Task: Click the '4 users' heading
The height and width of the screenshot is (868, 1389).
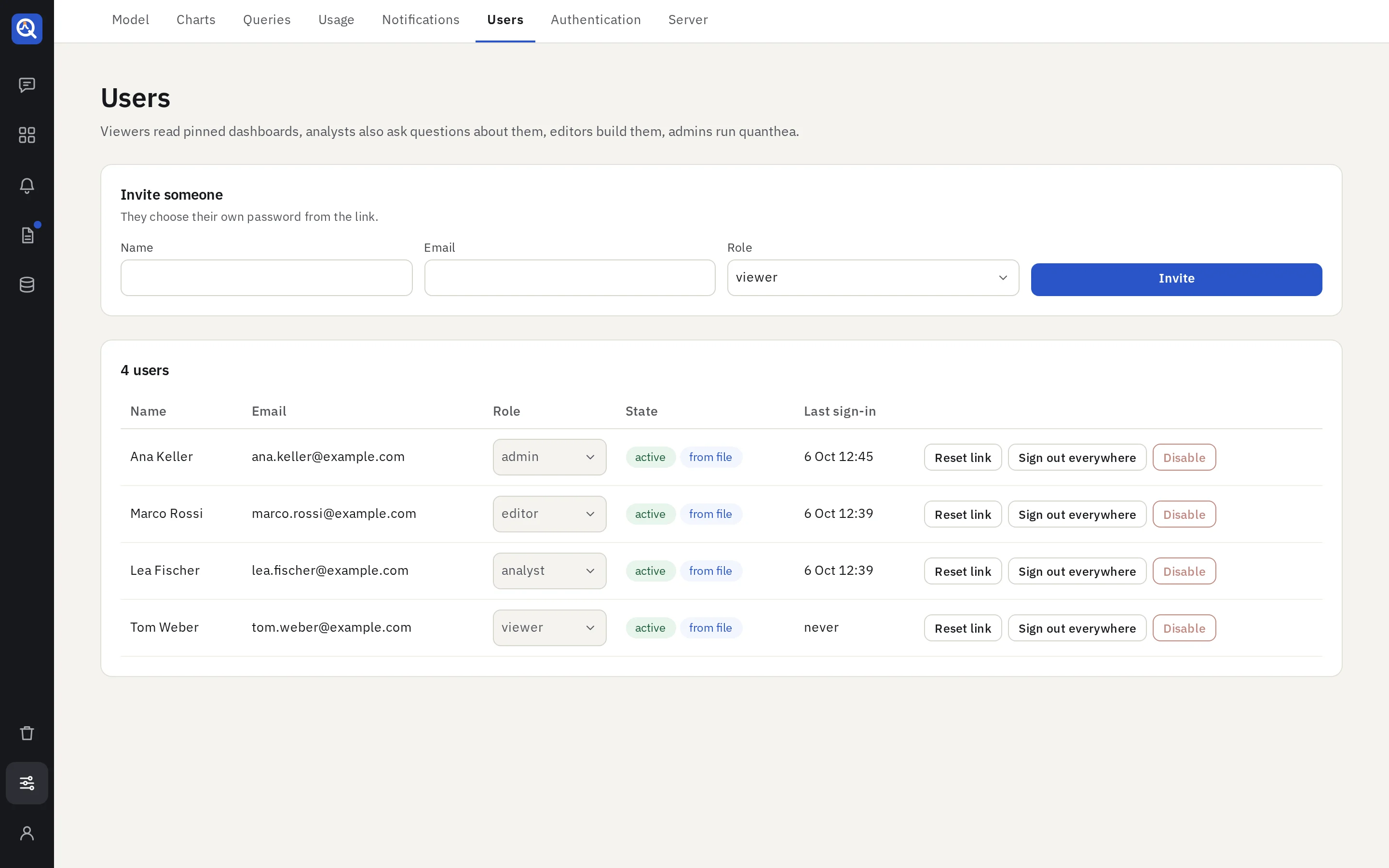Action: 145,370
